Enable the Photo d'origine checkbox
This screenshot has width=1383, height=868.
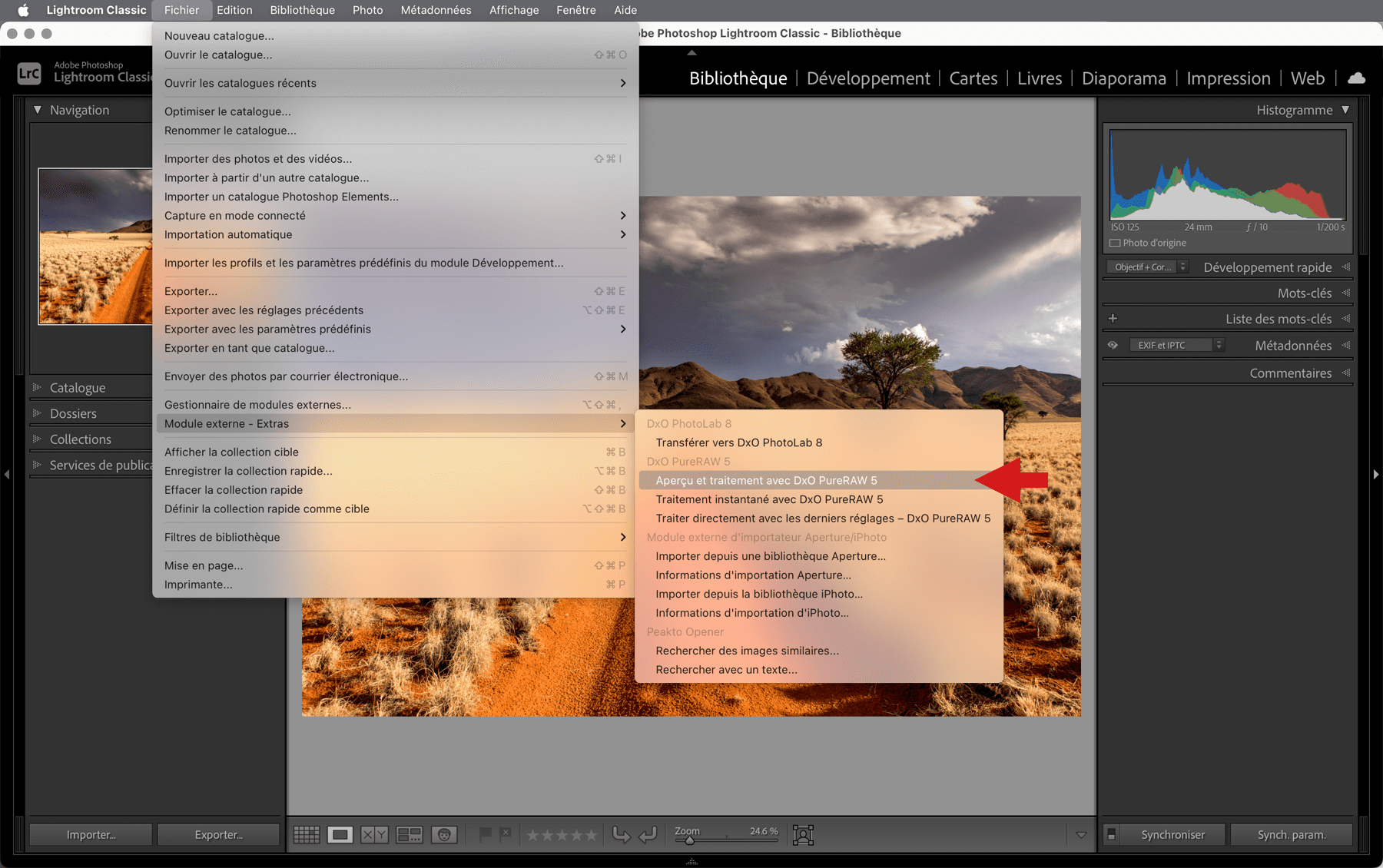[1115, 243]
